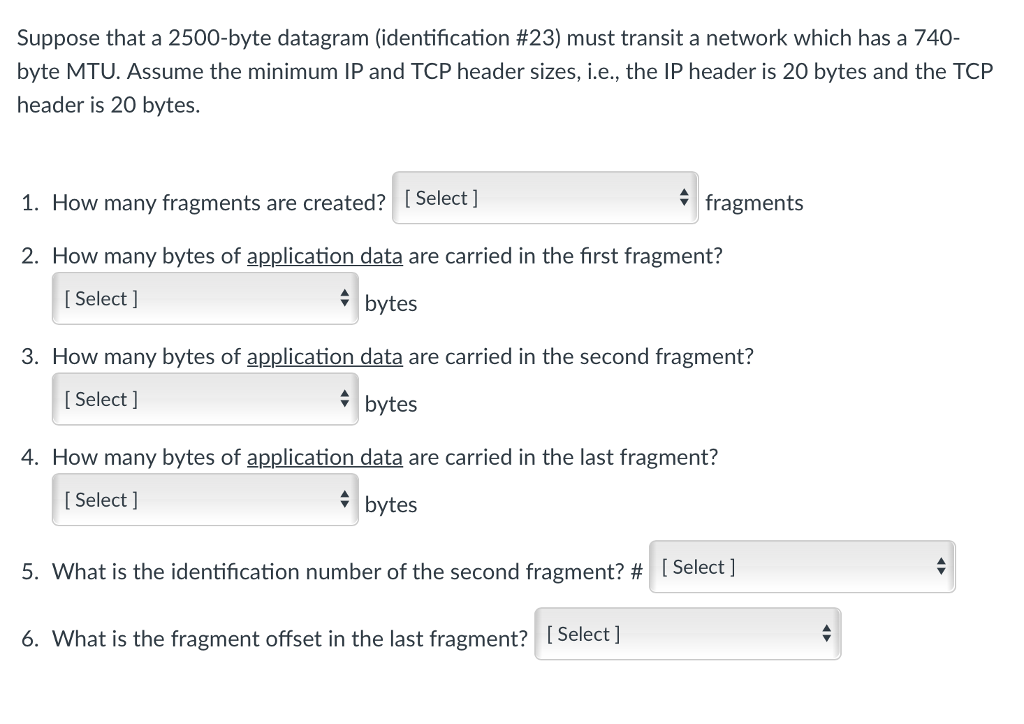The height and width of the screenshot is (724, 1024).
Task: Click the Select placeholder text in question 1
Action: [x=440, y=197]
